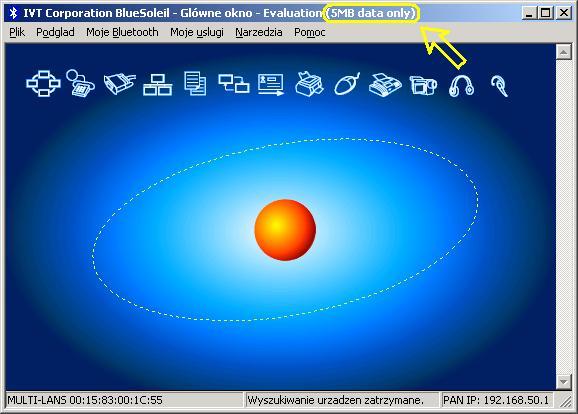
Task: Minimize the BlueSoleil window
Action: point(529,13)
